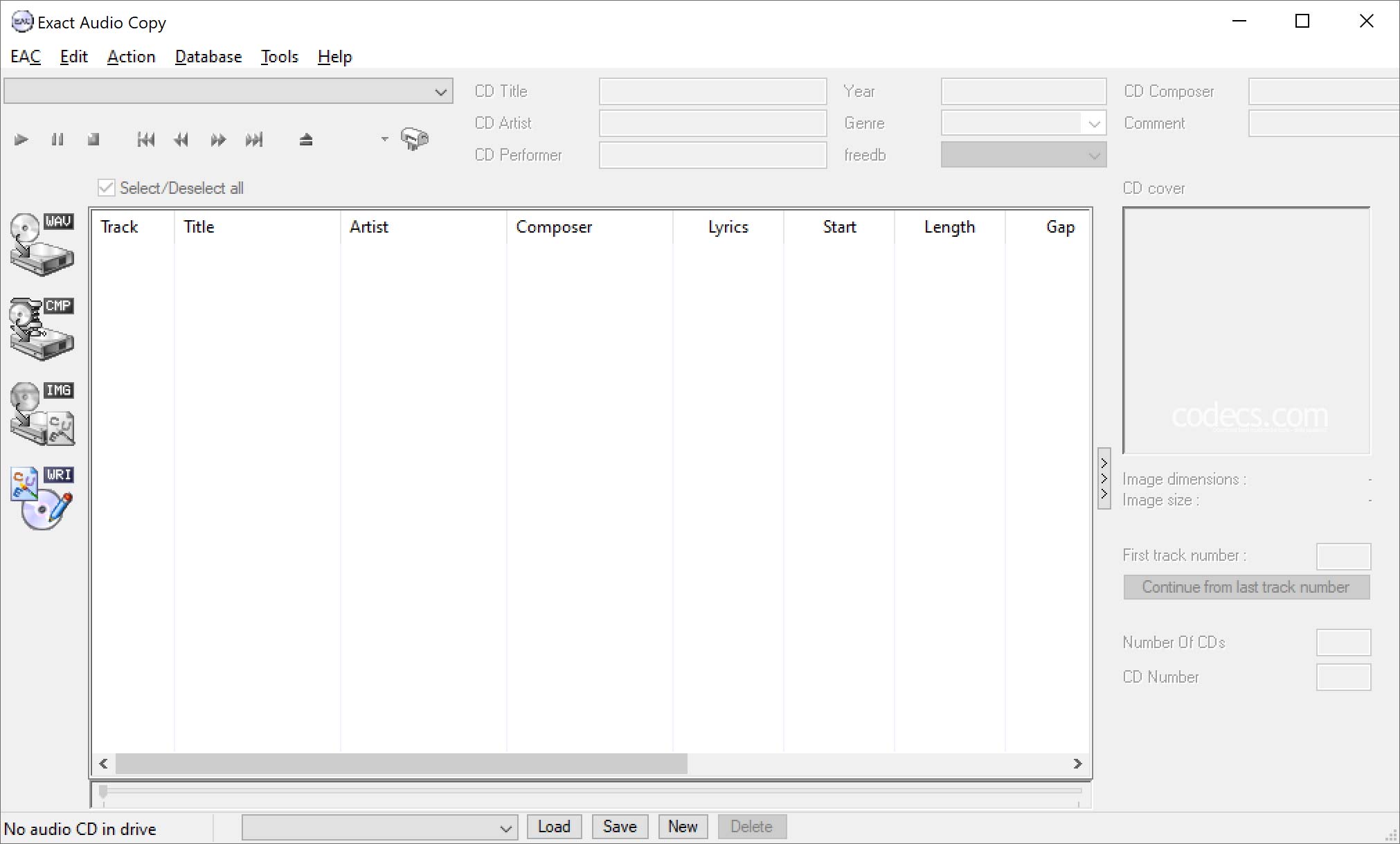The height and width of the screenshot is (844, 1400).
Task: Click the Next track button
Action: coord(254,140)
